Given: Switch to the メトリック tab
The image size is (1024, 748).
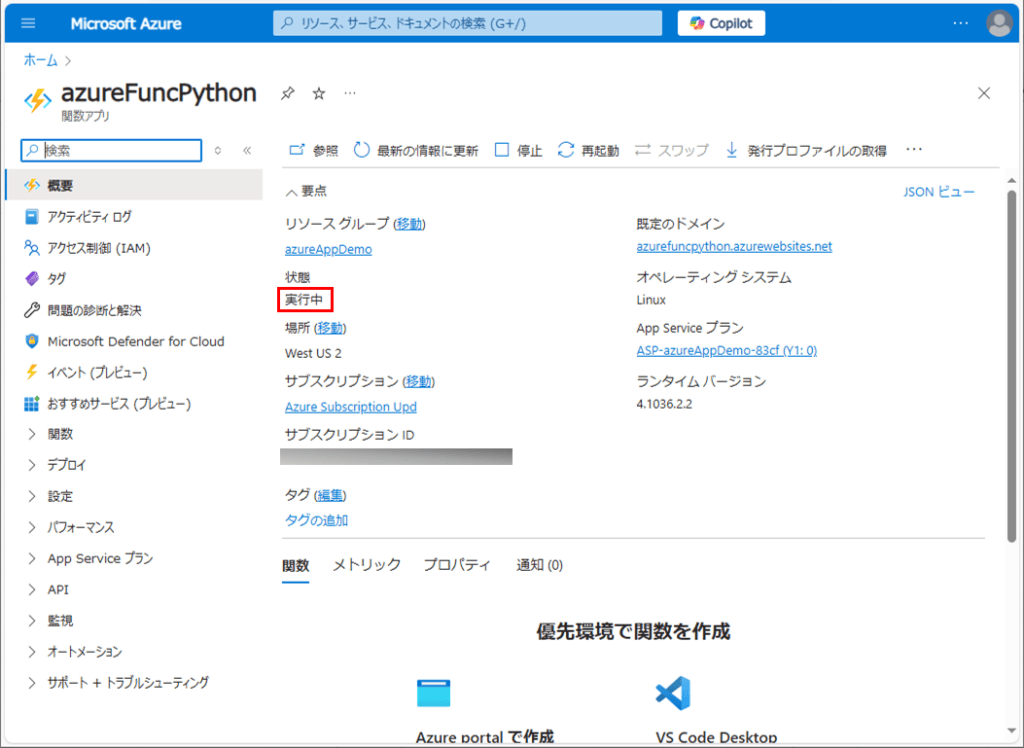Looking at the screenshot, I should [368, 564].
